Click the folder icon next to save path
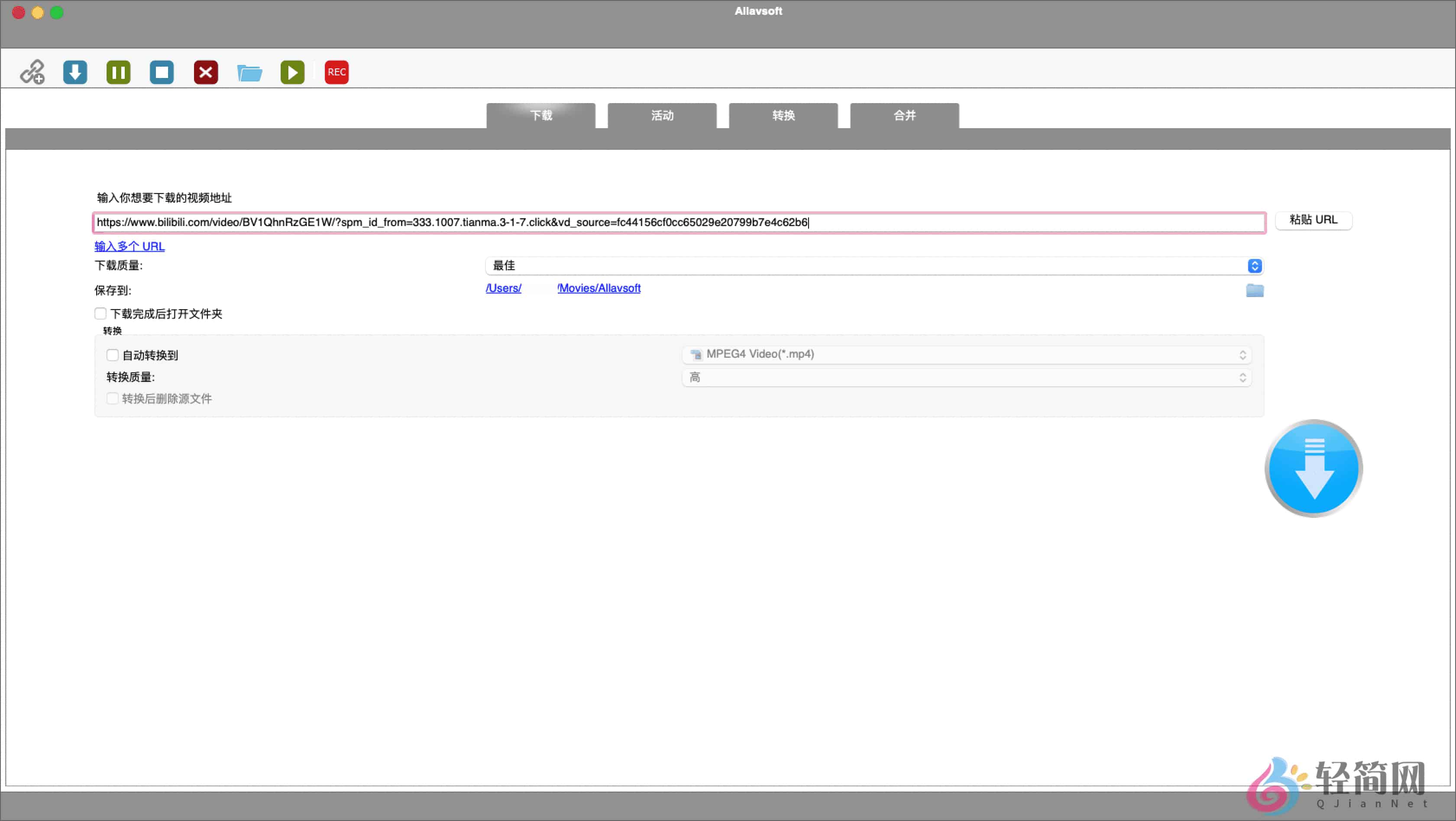Image resolution: width=1456 pixels, height=821 pixels. [1255, 291]
